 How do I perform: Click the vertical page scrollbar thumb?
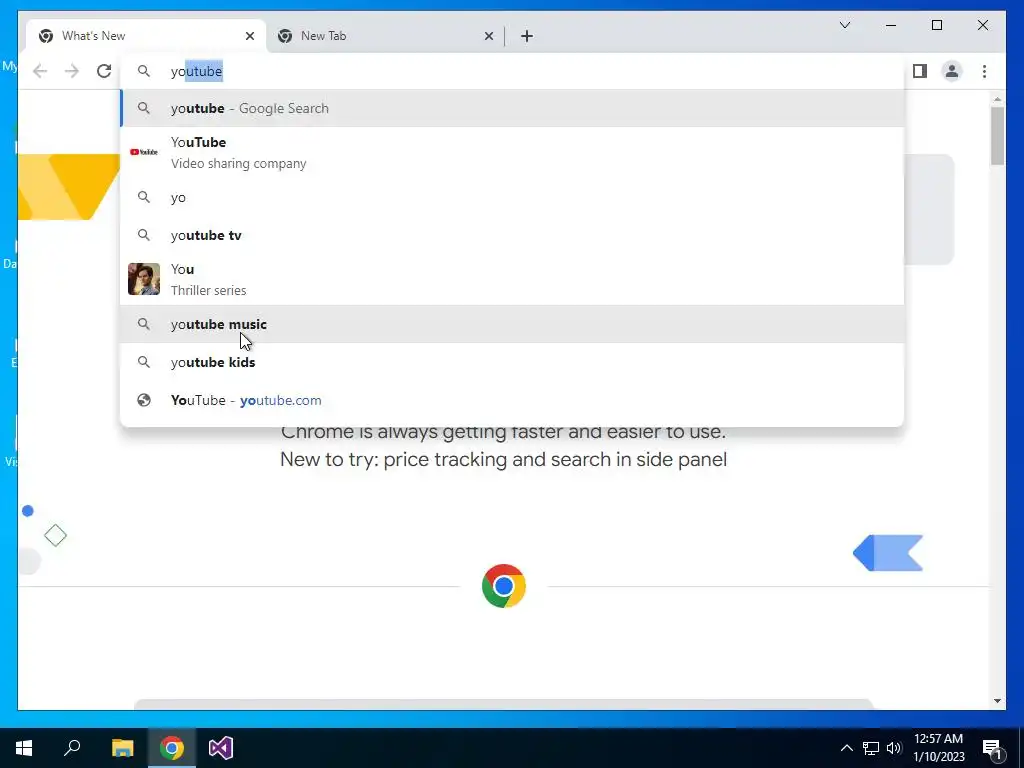pos(997,135)
